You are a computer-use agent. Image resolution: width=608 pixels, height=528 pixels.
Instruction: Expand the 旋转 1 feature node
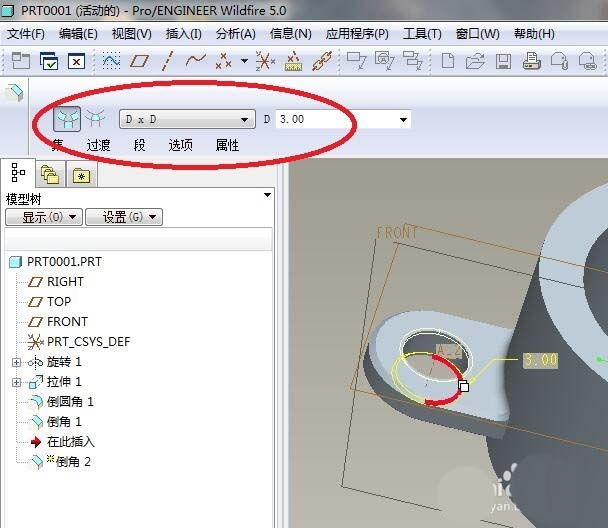click(16, 362)
